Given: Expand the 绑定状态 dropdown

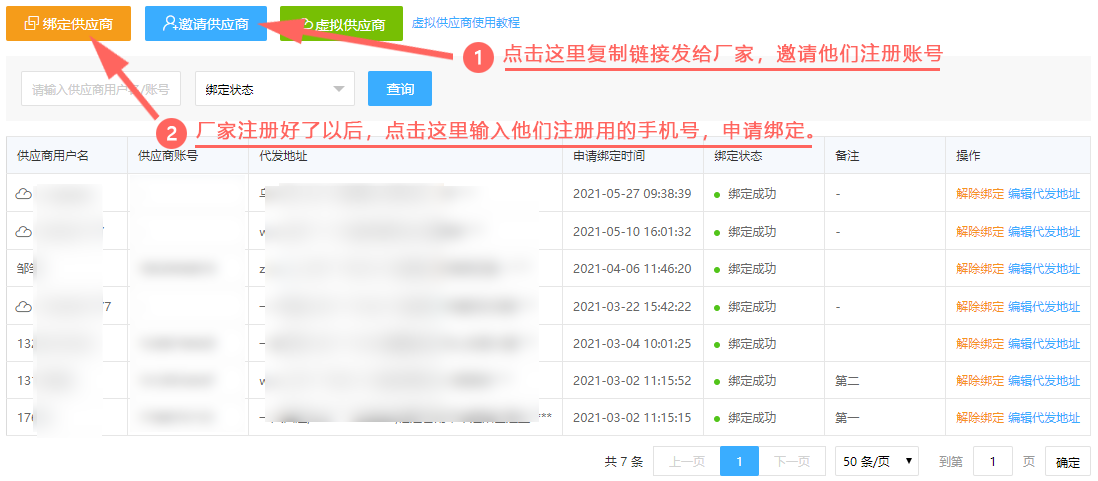Looking at the screenshot, I should point(274,89).
